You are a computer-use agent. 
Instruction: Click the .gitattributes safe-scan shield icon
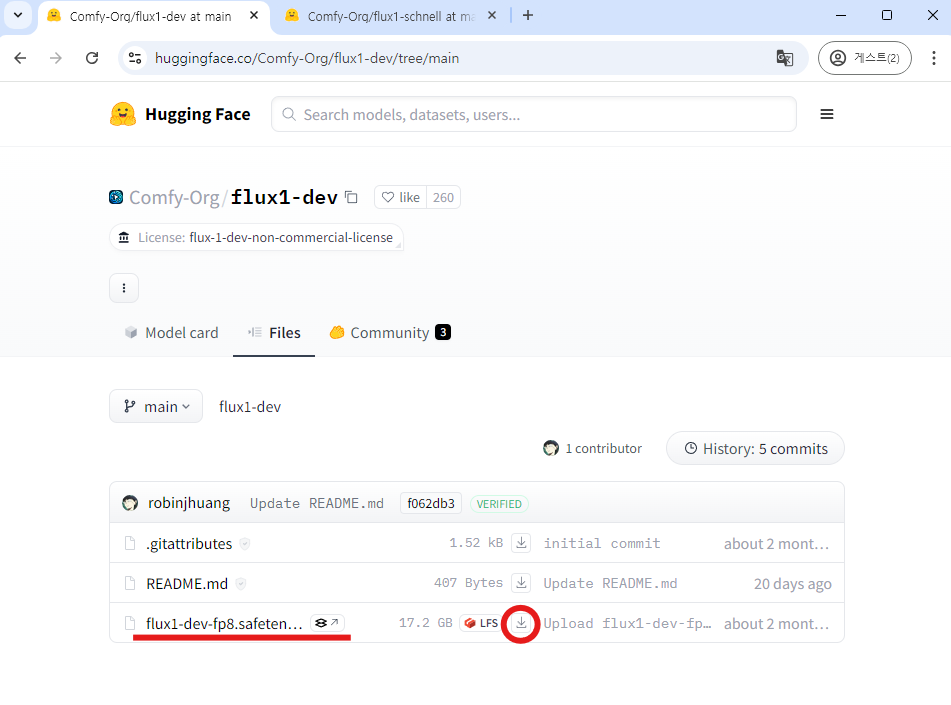pos(244,544)
